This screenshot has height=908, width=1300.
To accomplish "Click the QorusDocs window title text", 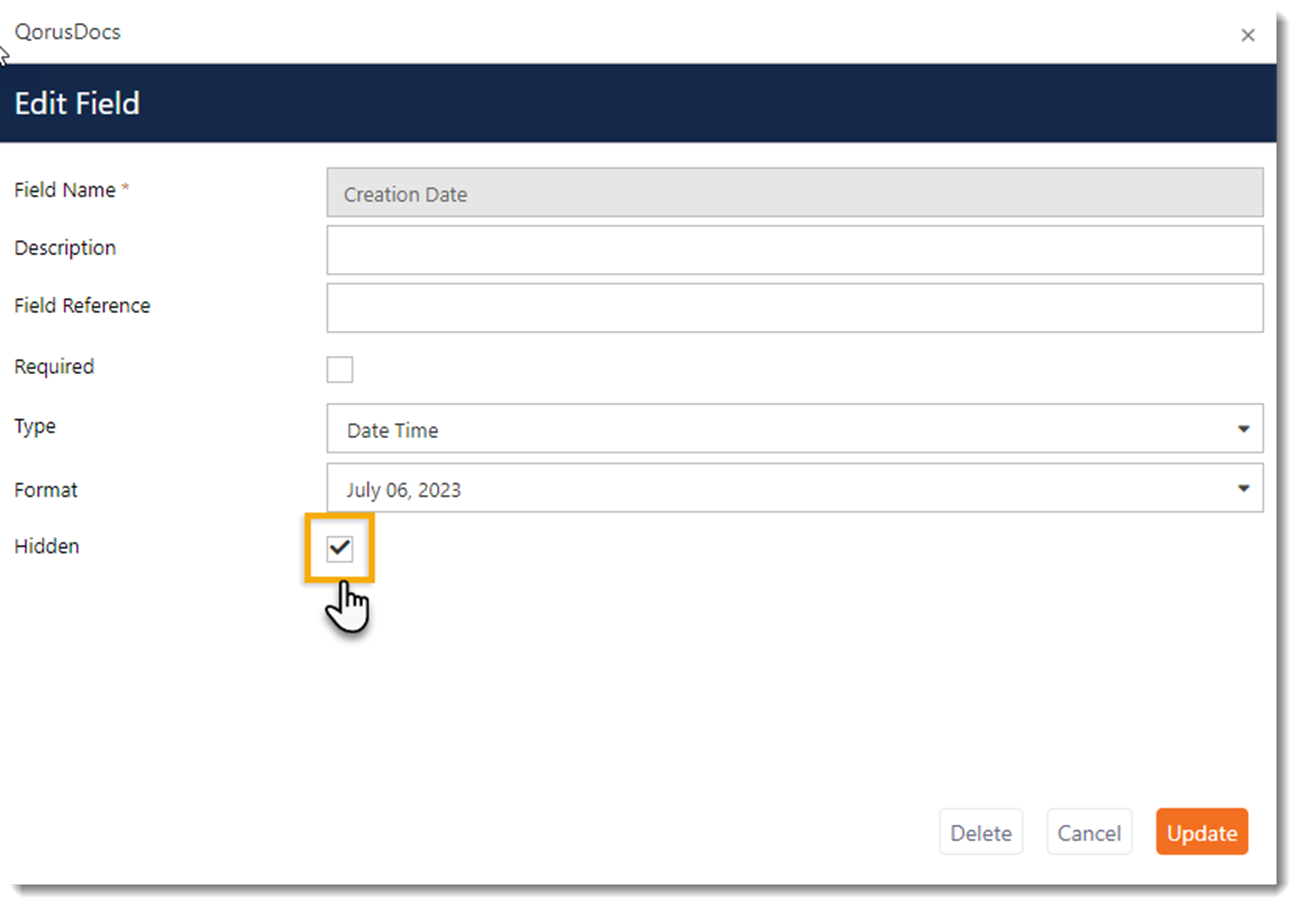I will (67, 32).
